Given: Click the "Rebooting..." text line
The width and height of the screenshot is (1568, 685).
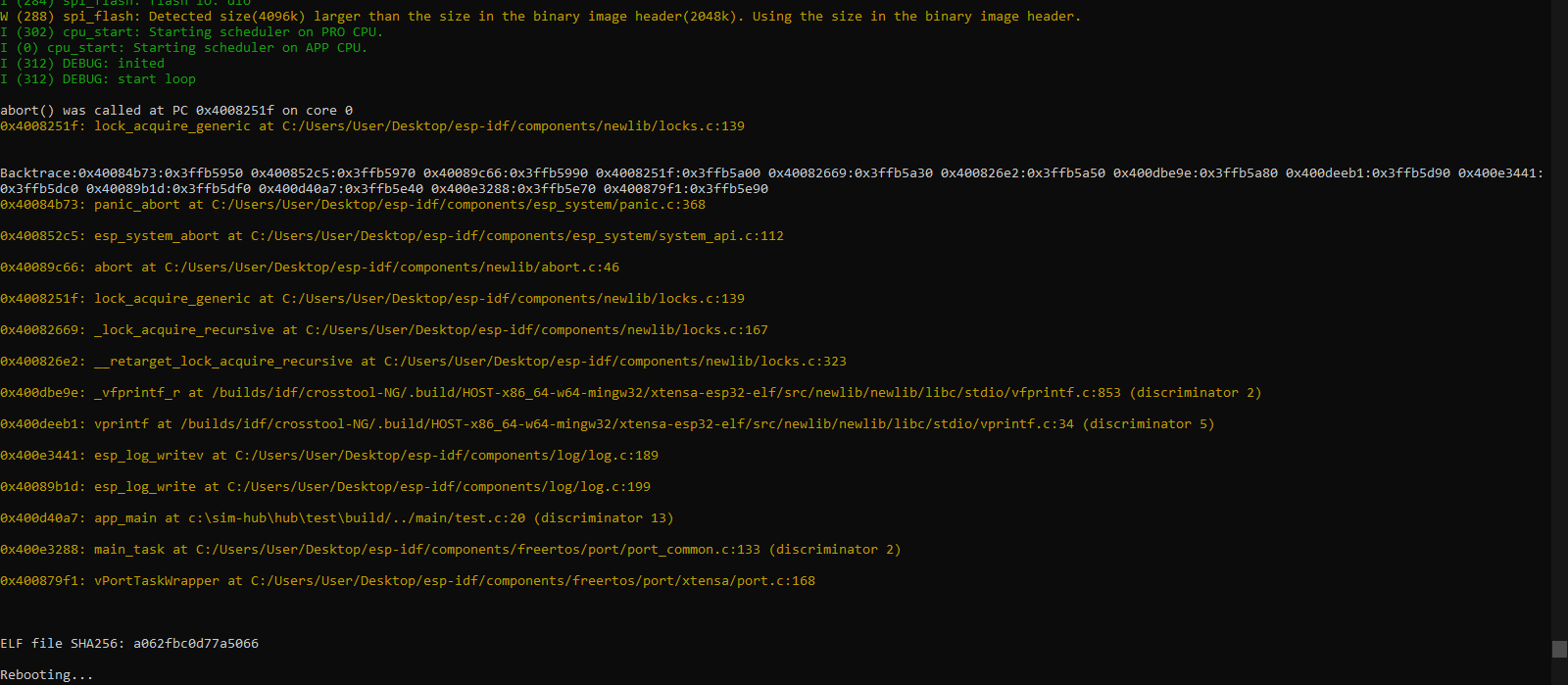Looking at the screenshot, I should click(47, 675).
